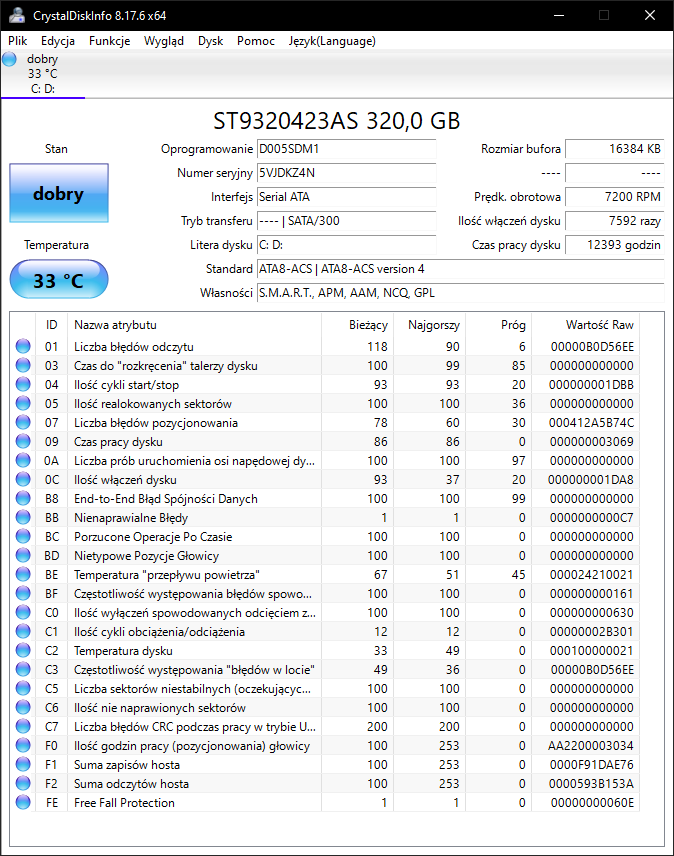Click the disk model title ST9320423AS 320,0 GB
Image resolution: width=674 pixels, height=856 pixels.
(337, 121)
